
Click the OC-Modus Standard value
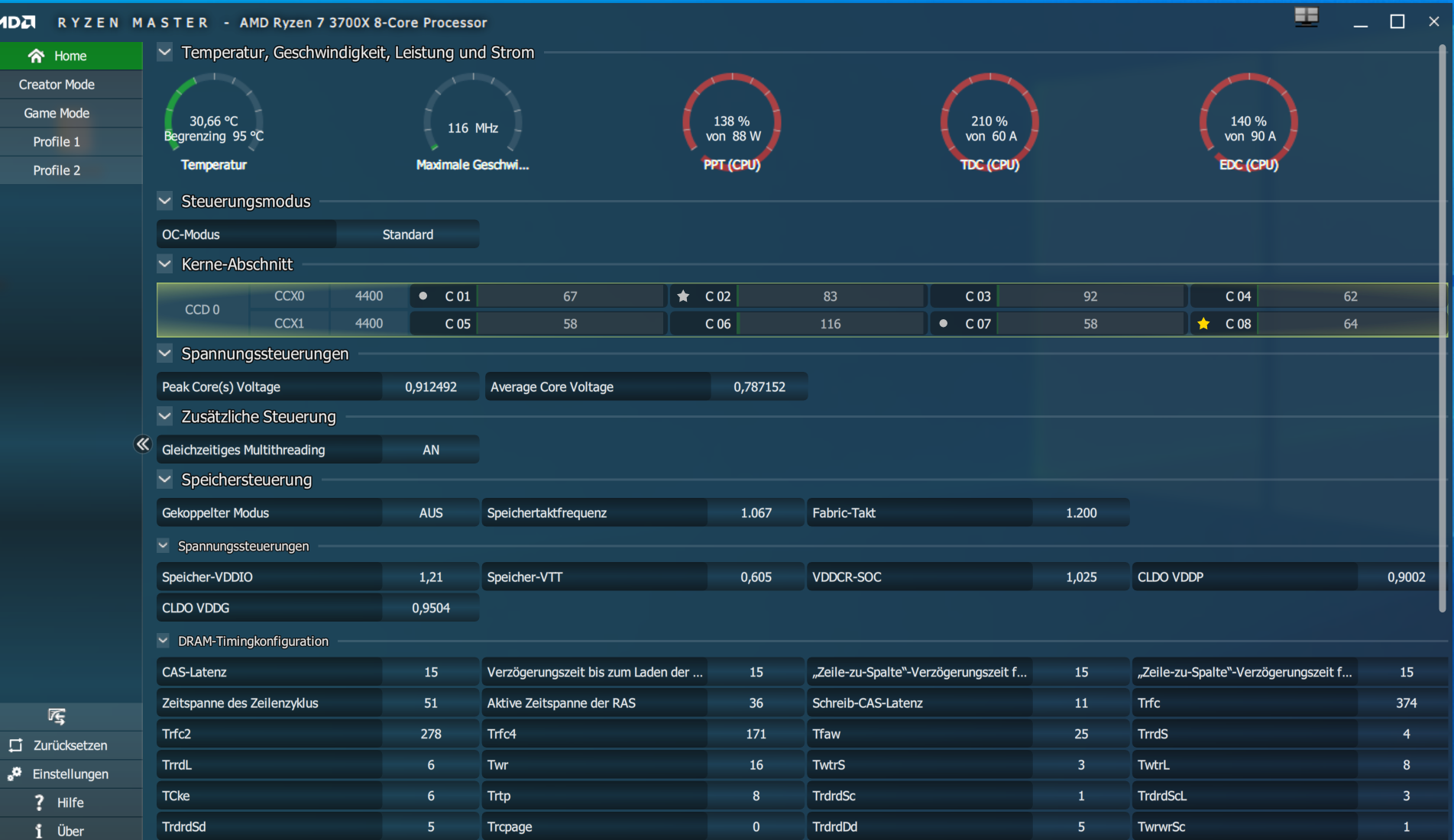408,234
